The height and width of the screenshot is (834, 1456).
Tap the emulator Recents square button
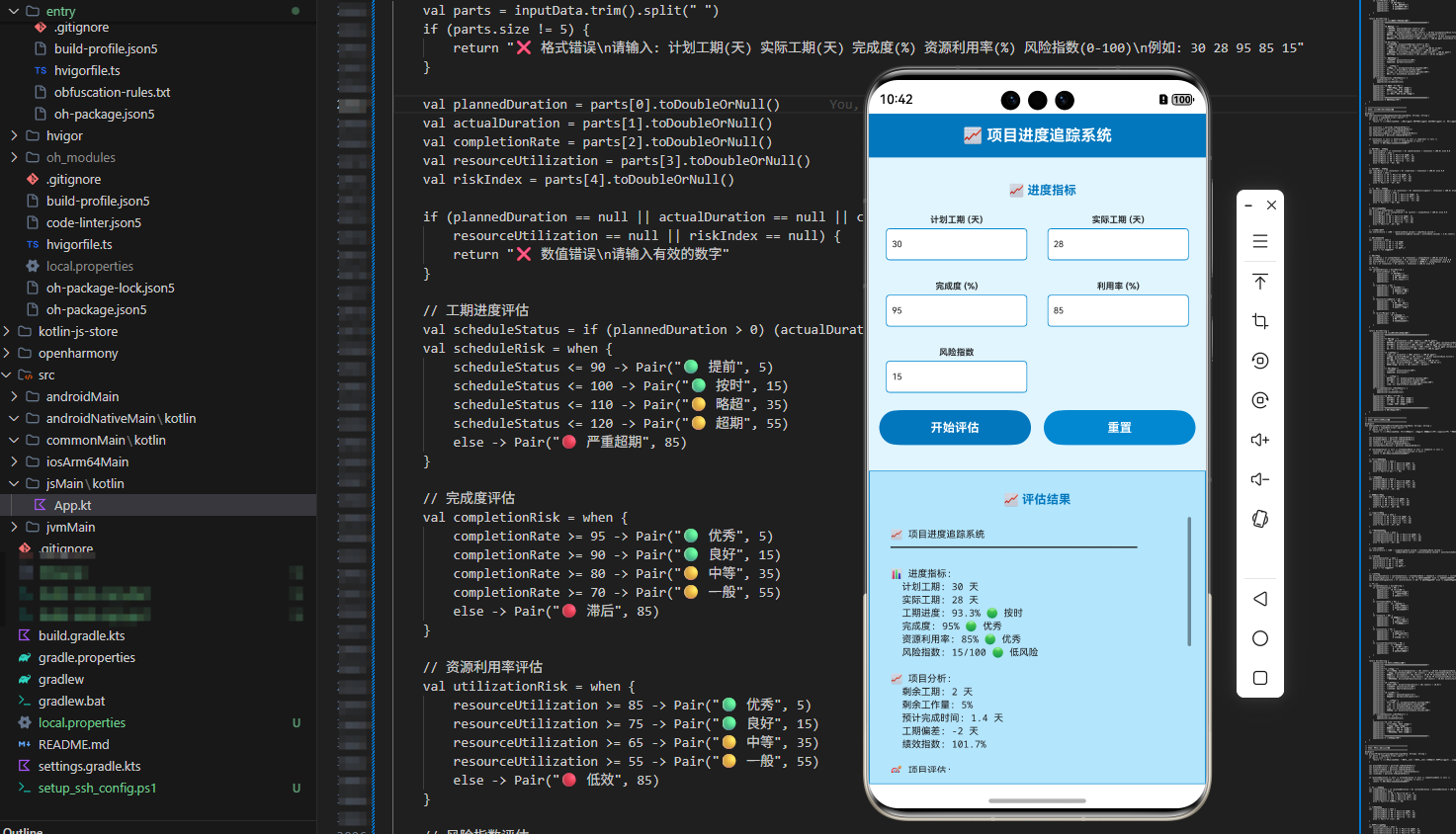pos(1260,678)
